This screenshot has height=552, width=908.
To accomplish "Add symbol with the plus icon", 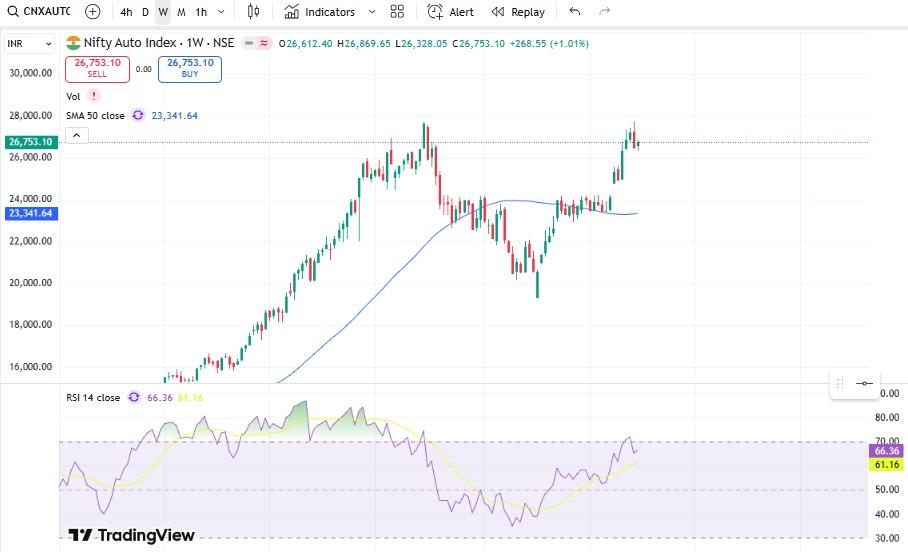I will tap(92, 12).
